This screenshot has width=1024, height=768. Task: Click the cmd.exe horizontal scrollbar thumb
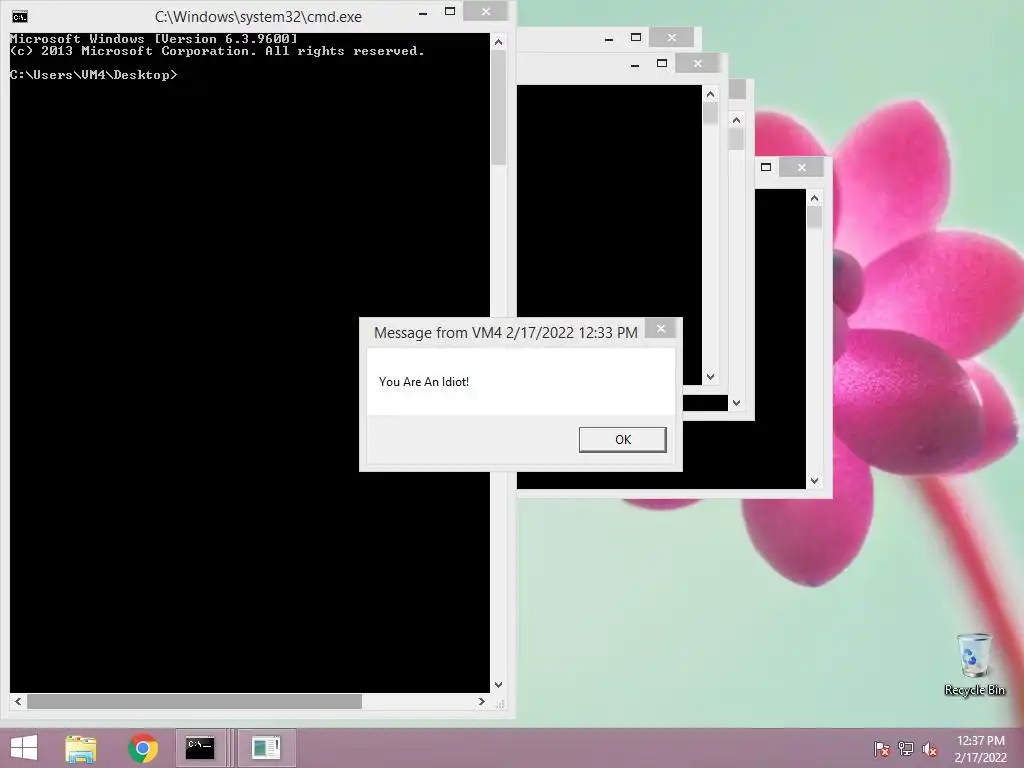pyautogui.click(x=194, y=701)
